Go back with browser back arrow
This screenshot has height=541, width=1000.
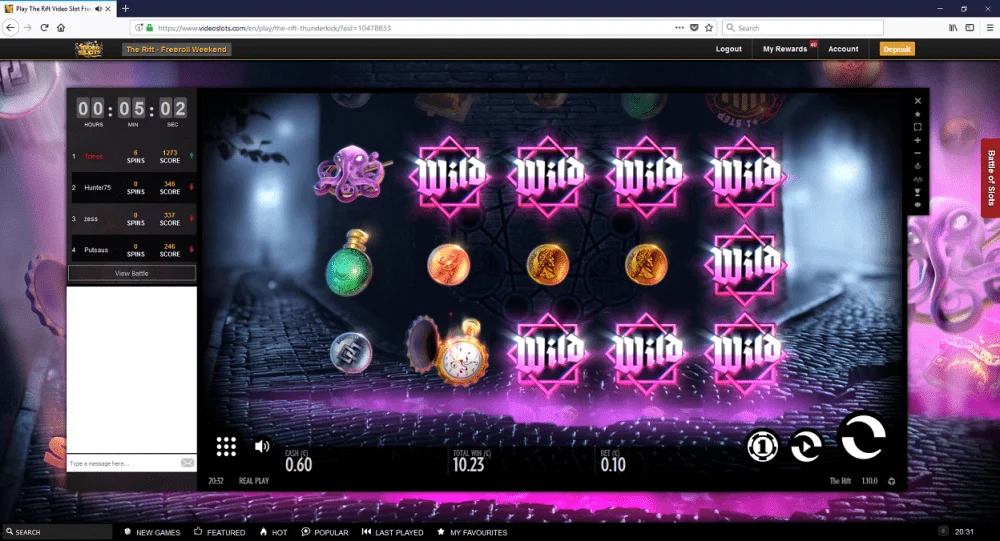10,27
